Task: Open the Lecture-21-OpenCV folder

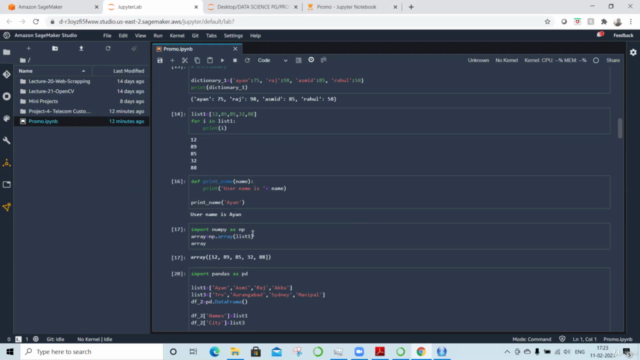Action: [82, 91]
